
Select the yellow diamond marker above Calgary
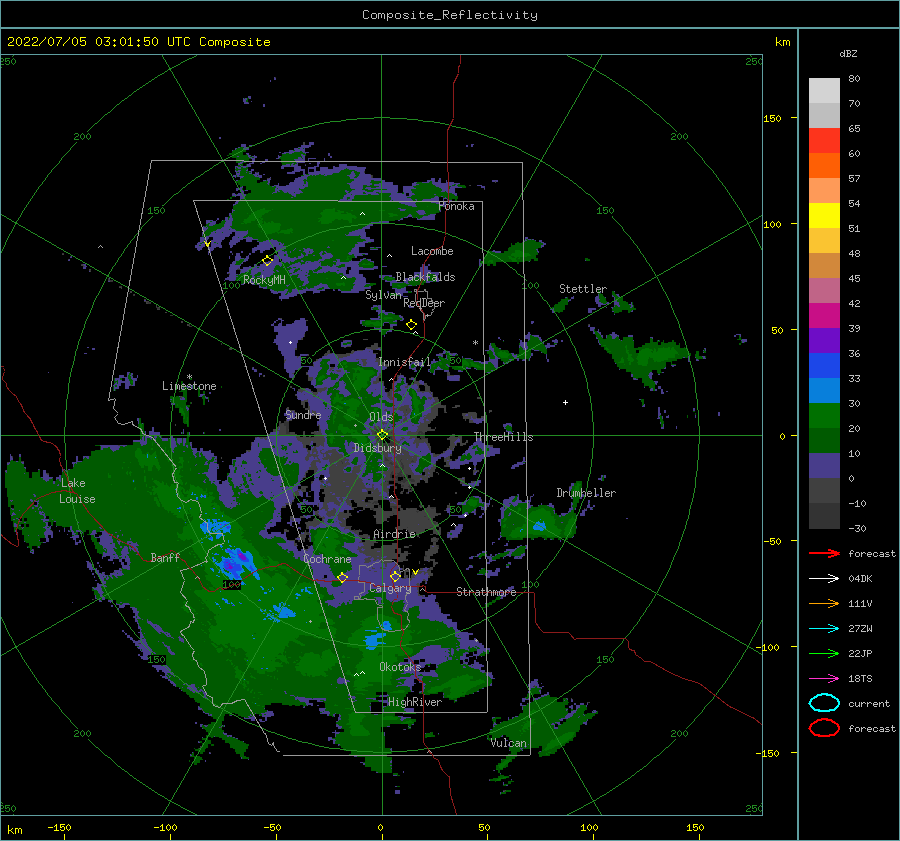tap(395, 576)
